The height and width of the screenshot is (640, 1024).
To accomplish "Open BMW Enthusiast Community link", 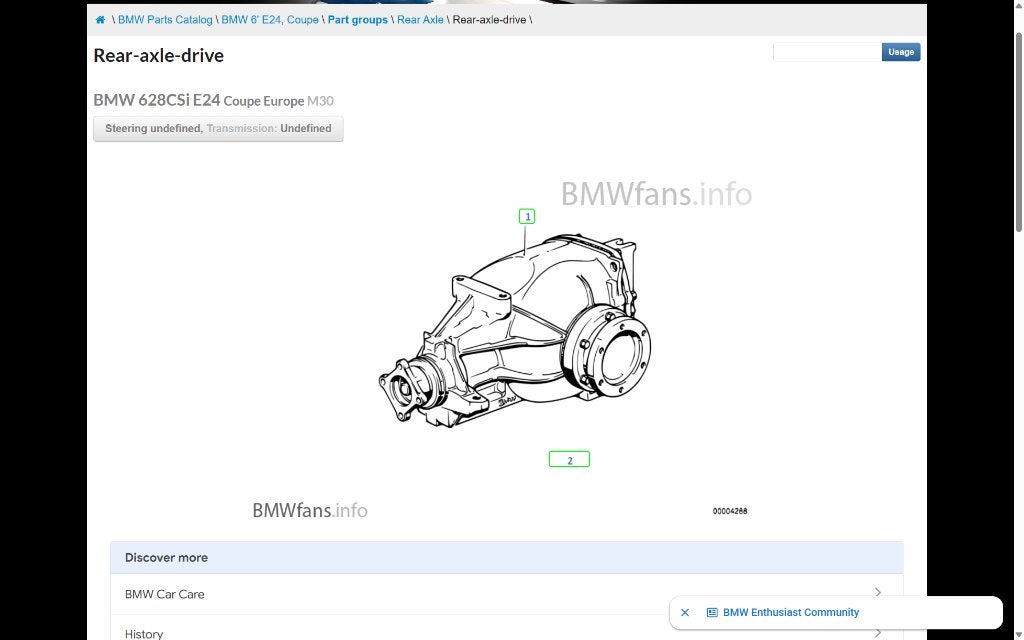I will 791,613.
